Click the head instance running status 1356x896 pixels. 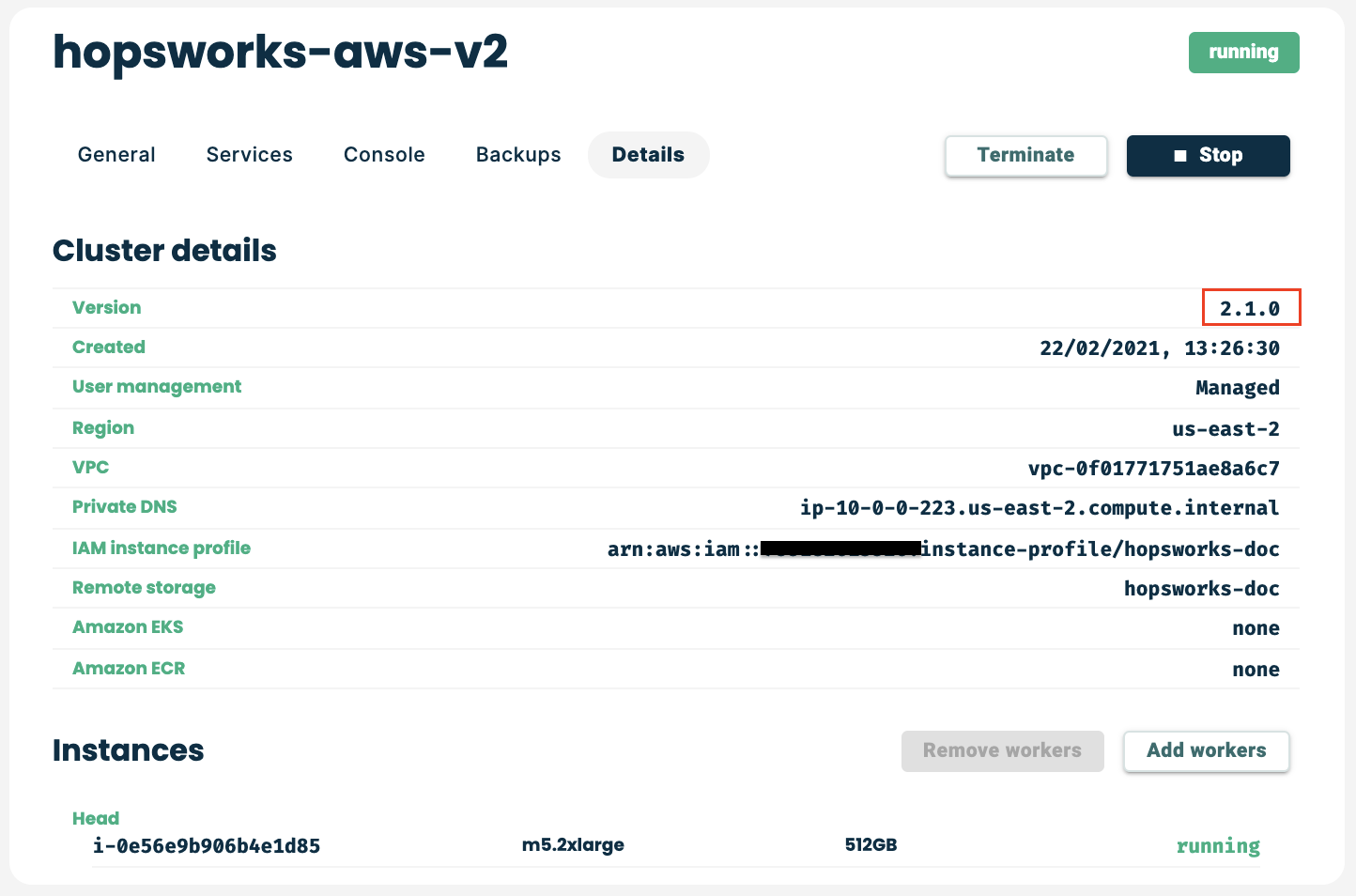(x=1218, y=846)
